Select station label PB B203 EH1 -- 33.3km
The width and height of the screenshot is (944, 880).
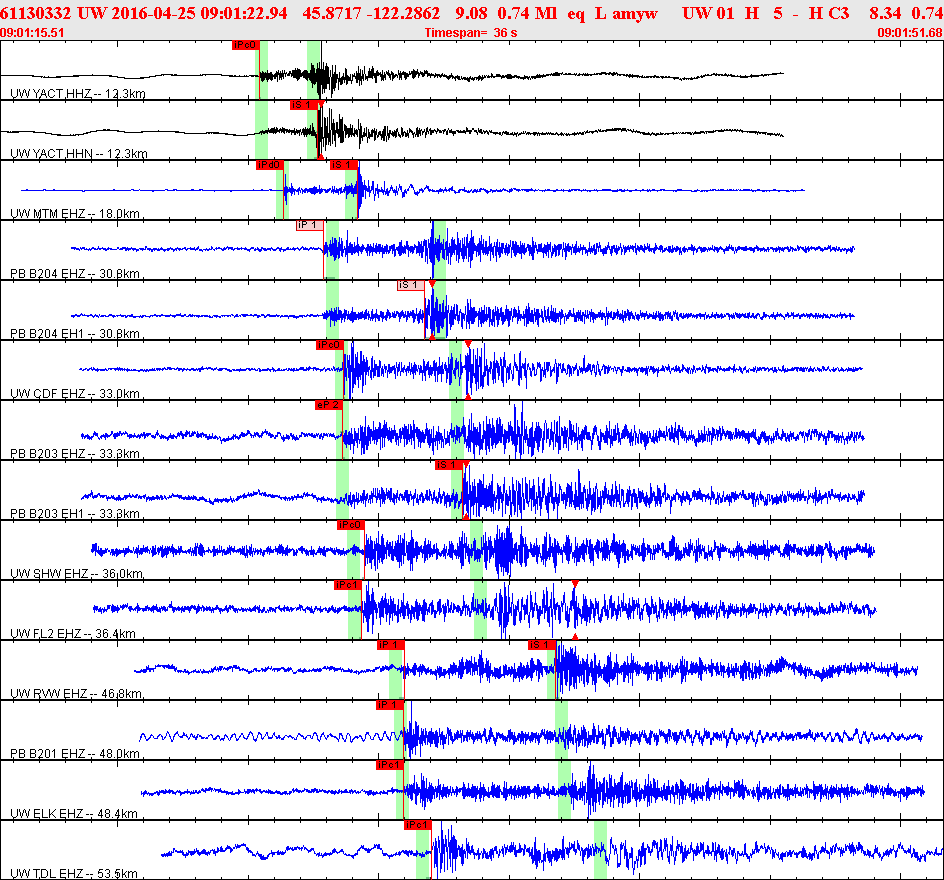tap(75, 514)
